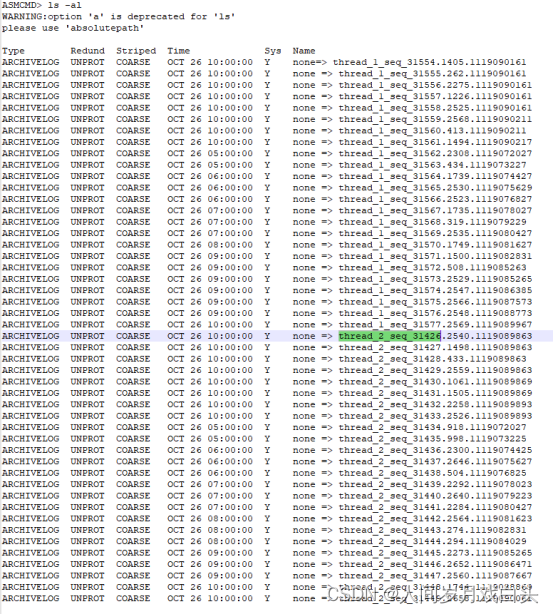
Task: Click the 'Time' column header
Action: click(x=179, y=51)
